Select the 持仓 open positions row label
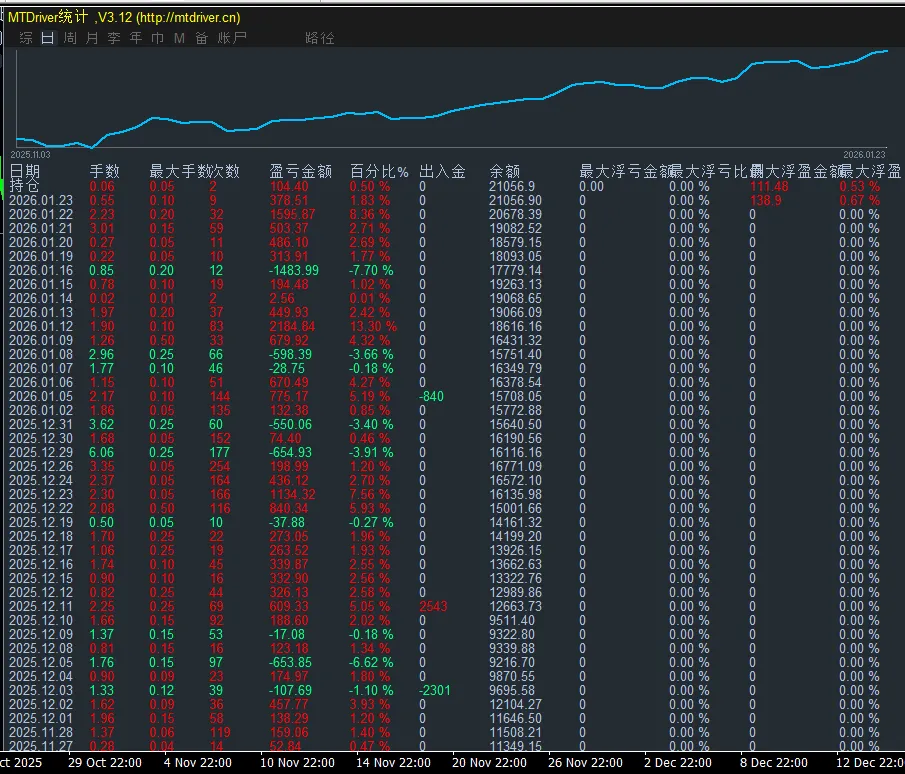This screenshot has width=905, height=774. [x=25, y=185]
